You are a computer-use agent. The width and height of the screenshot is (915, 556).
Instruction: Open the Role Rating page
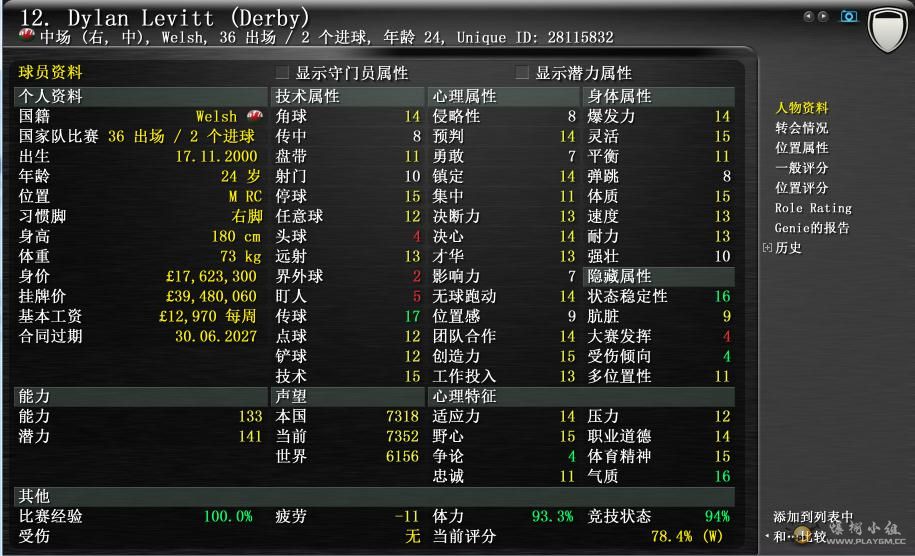(x=812, y=208)
